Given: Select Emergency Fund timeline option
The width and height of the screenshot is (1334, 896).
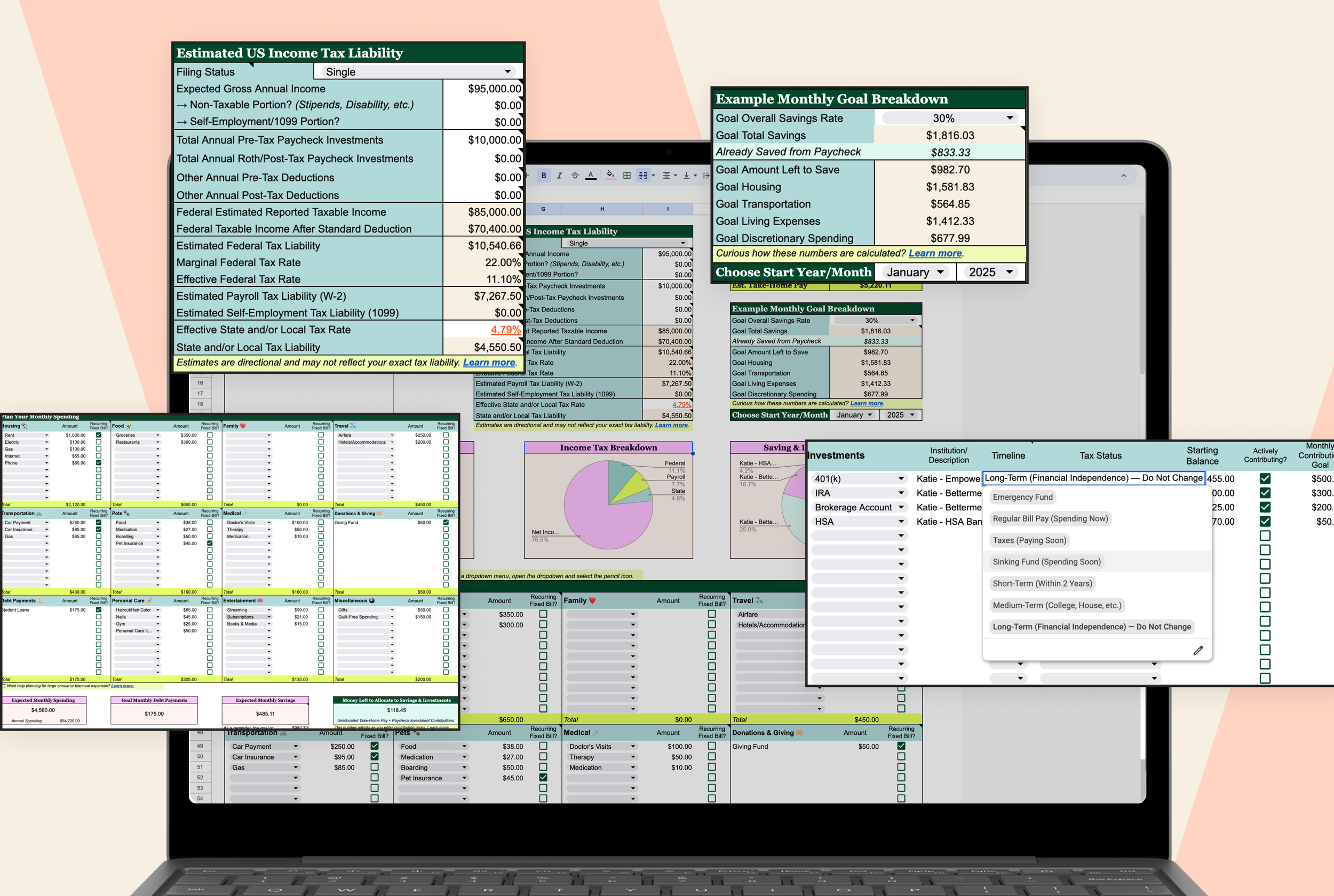Looking at the screenshot, I should pyautogui.click(x=1022, y=497).
